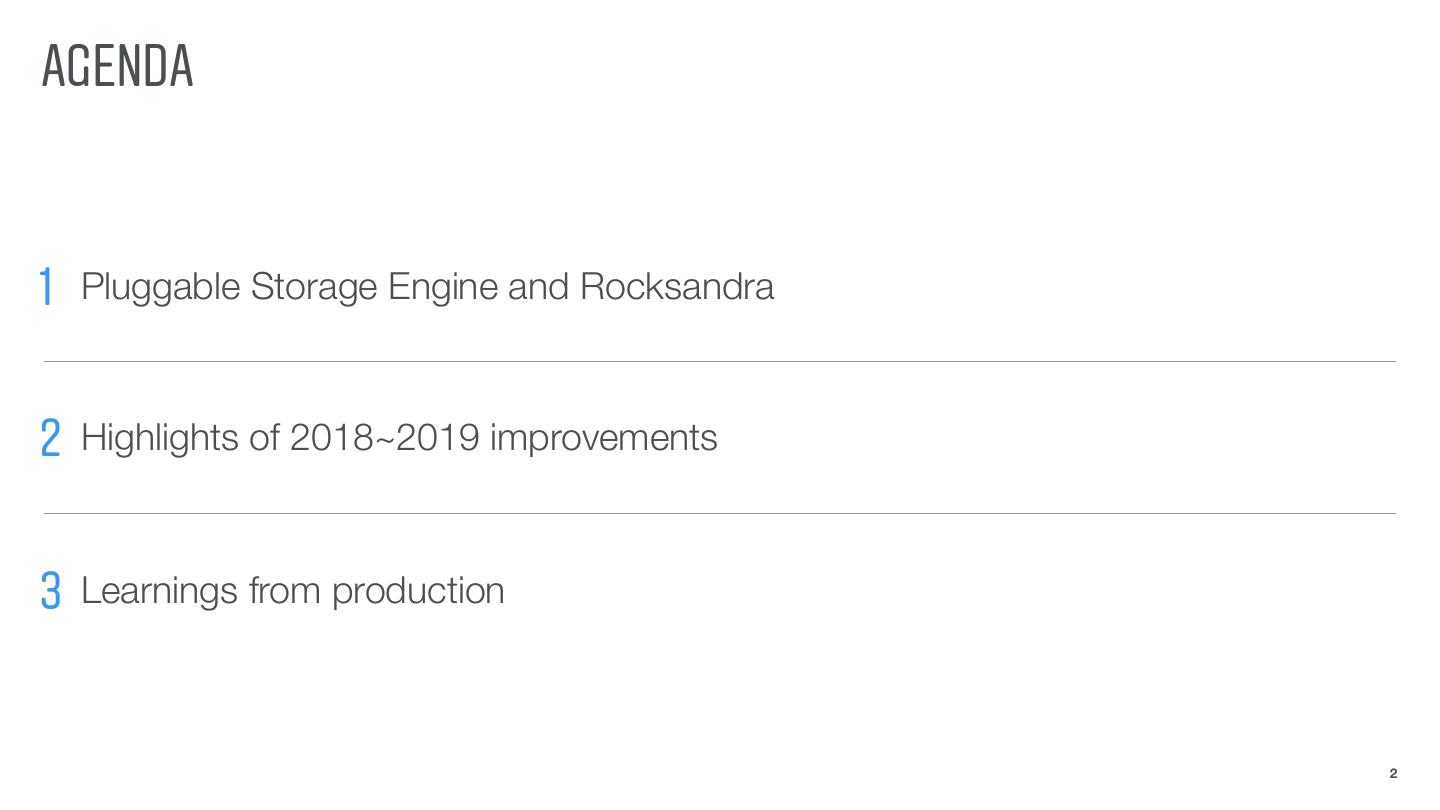Click the word "Rocksandra" in item one
The height and width of the screenshot is (810, 1440).
coord(676,287)
